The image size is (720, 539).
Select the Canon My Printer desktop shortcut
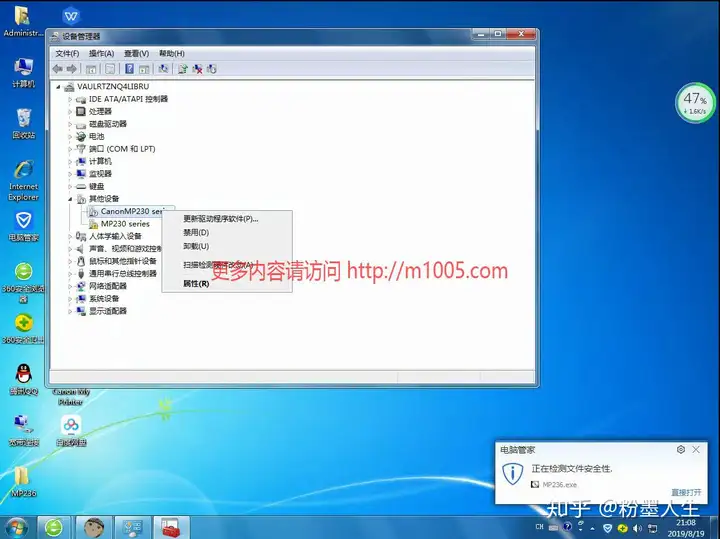pos(71,397)
